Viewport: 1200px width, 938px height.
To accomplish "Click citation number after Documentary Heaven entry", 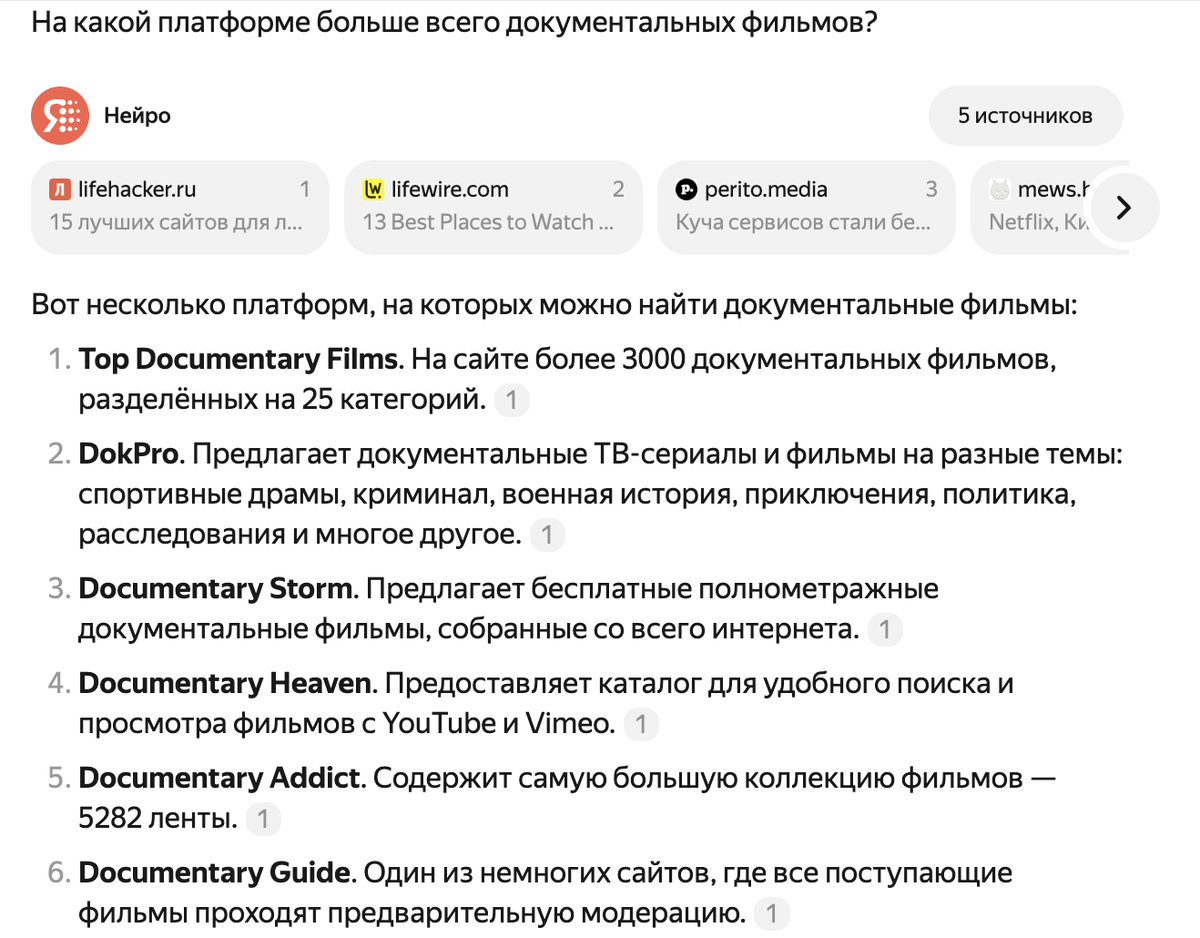I will [641, 724].
